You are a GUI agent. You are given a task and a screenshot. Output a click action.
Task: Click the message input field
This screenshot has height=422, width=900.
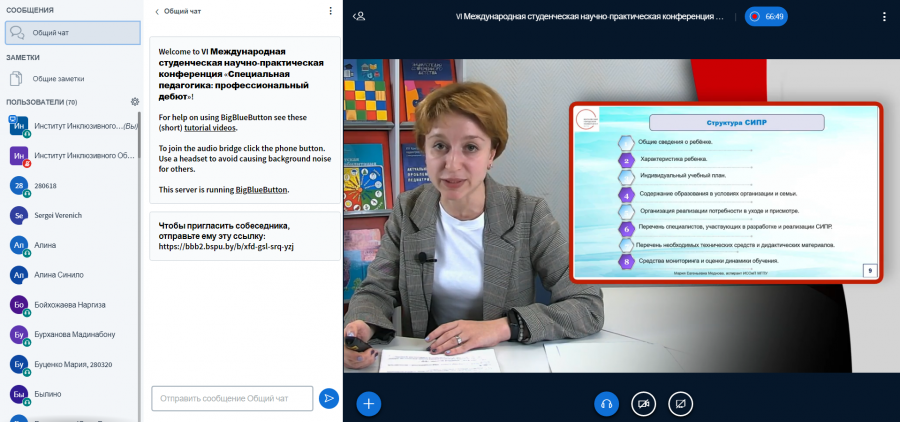tap(232, 398)
